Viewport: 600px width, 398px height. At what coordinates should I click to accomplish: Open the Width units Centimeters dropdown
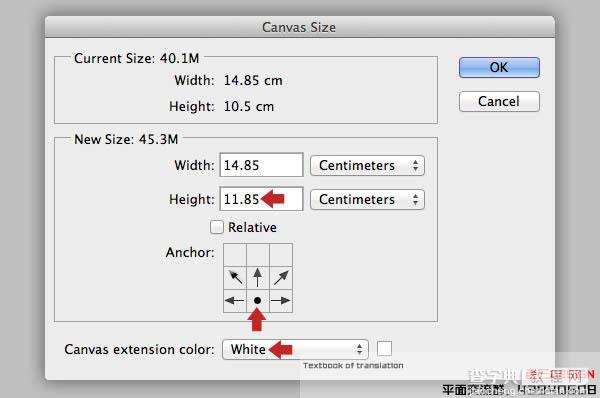367,165
